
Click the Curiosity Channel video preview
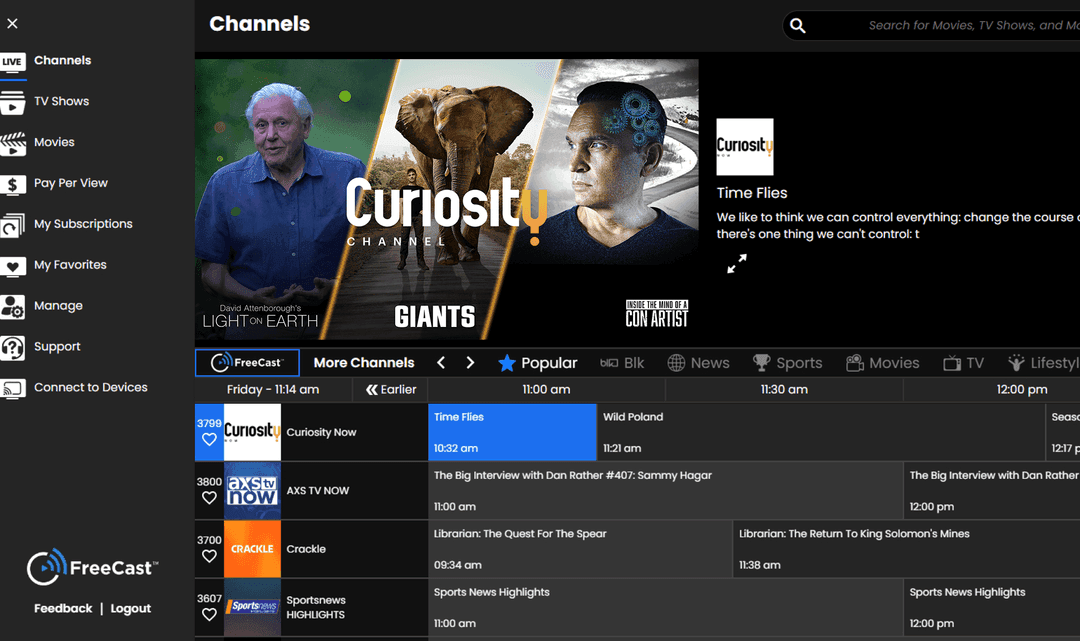coord(447,199)
